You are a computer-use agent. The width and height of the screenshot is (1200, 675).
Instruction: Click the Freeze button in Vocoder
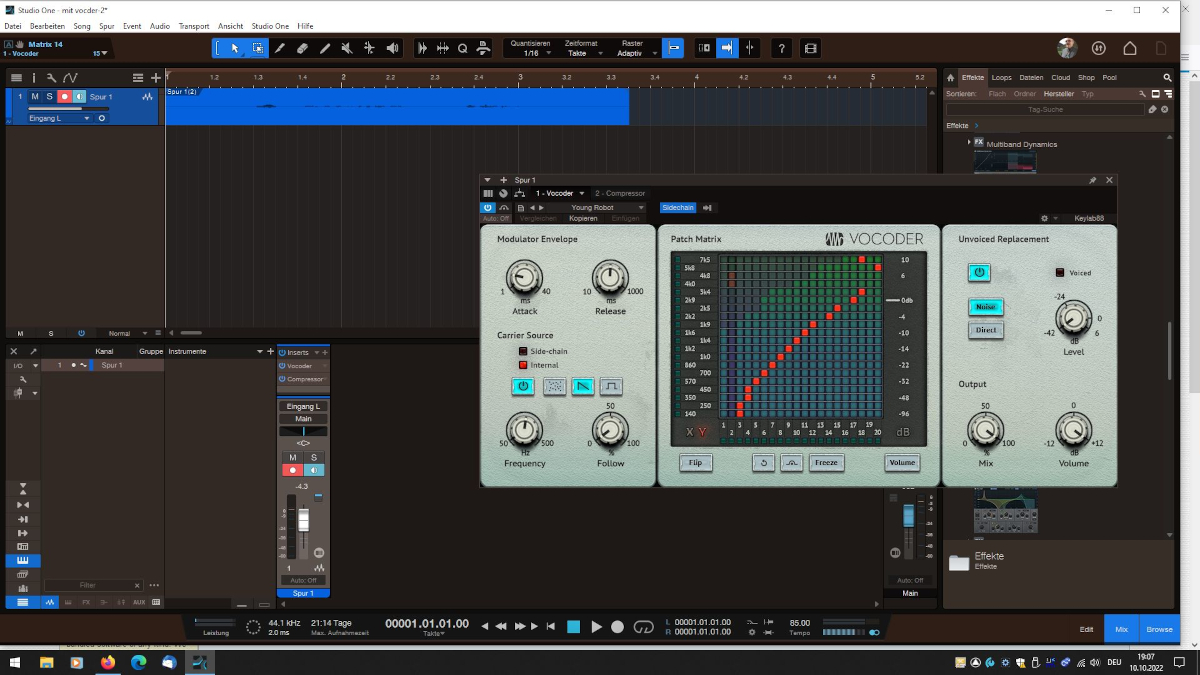(x=827, y=463)
